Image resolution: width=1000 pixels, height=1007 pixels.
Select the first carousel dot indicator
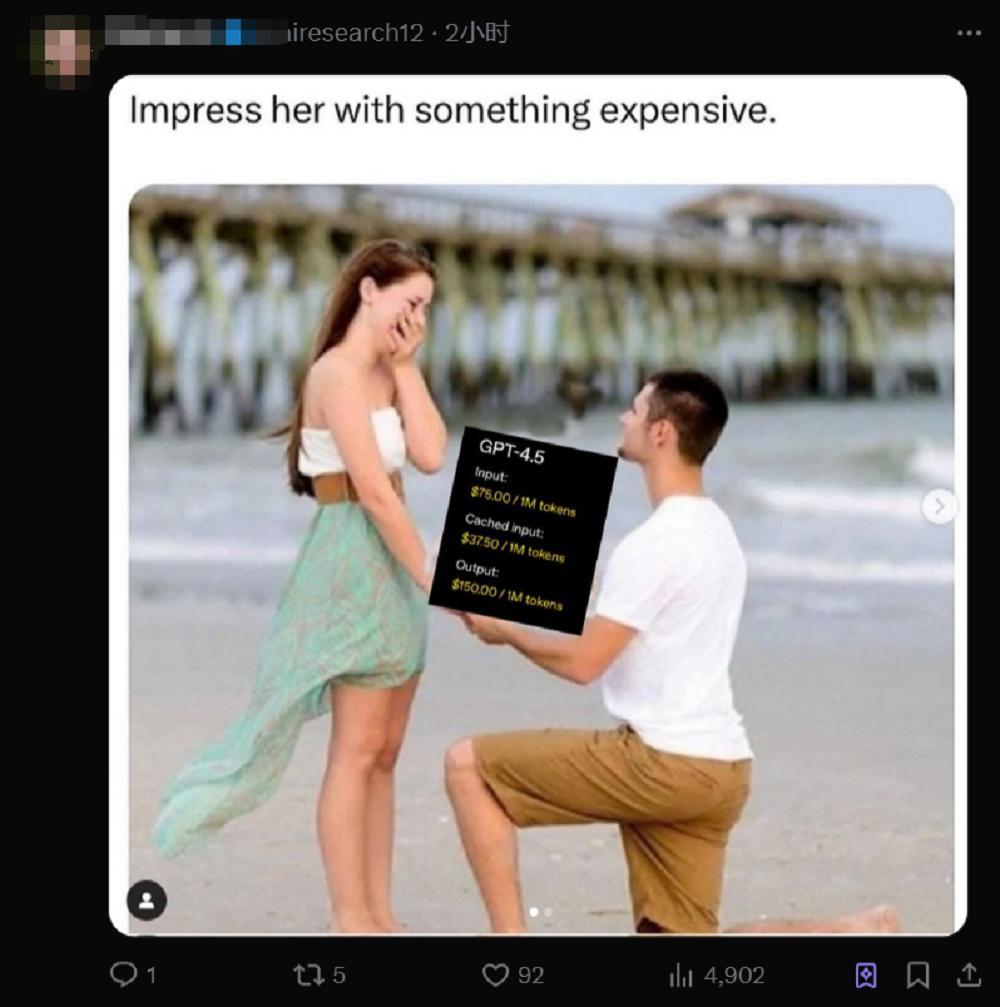534,911
